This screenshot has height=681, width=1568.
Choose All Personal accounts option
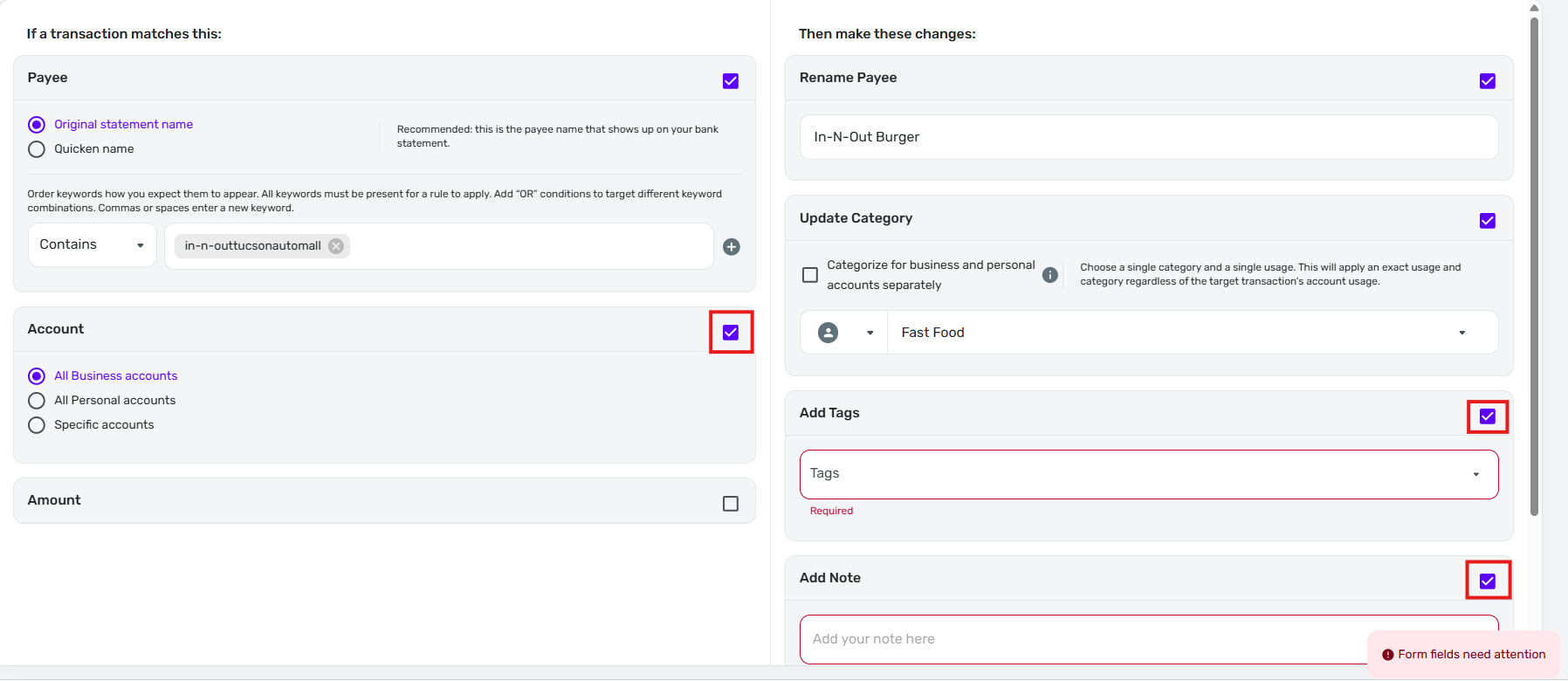click(37, 401)
